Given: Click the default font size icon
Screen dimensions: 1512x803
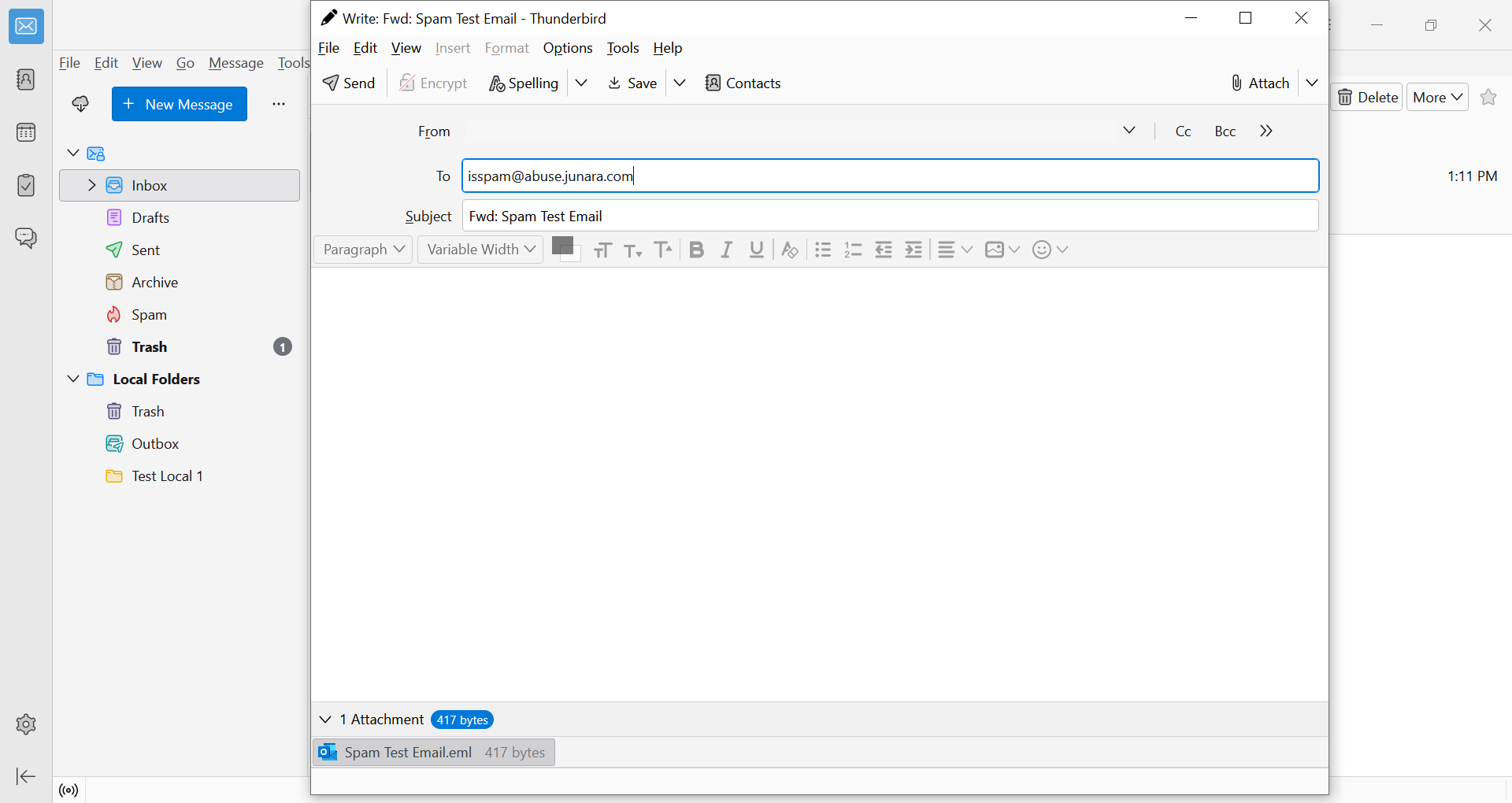Looking at the screenshot, I should click(603, 250).
